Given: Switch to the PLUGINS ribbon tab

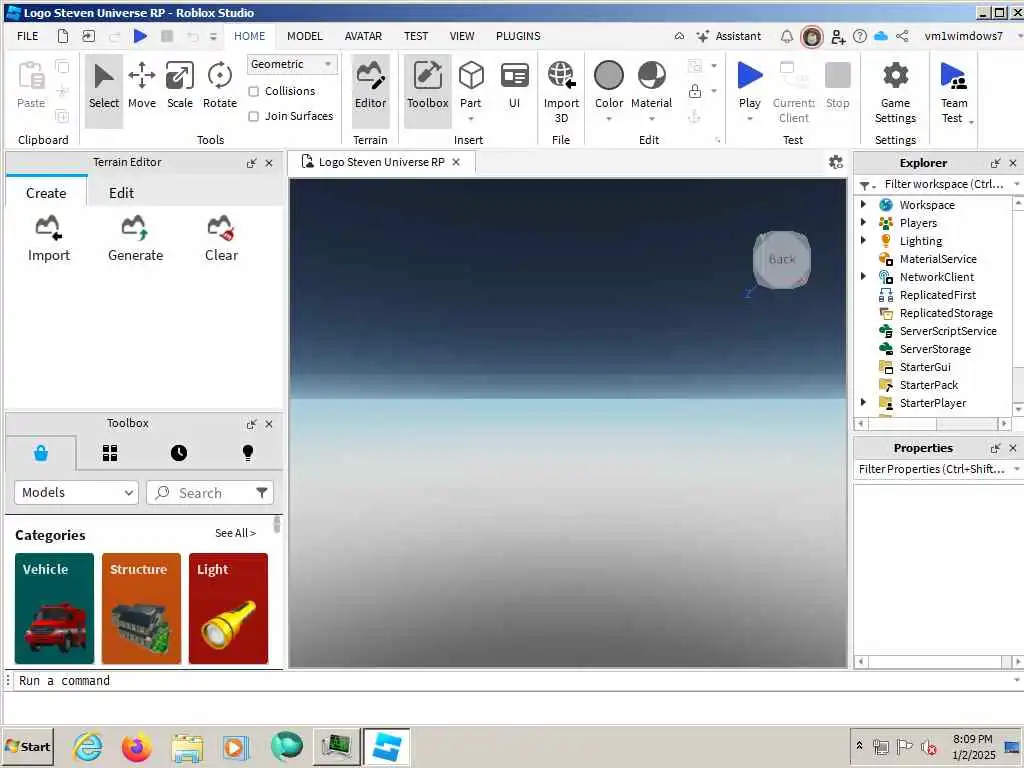Looking at the screenshot, I should (x=518, y=36).
